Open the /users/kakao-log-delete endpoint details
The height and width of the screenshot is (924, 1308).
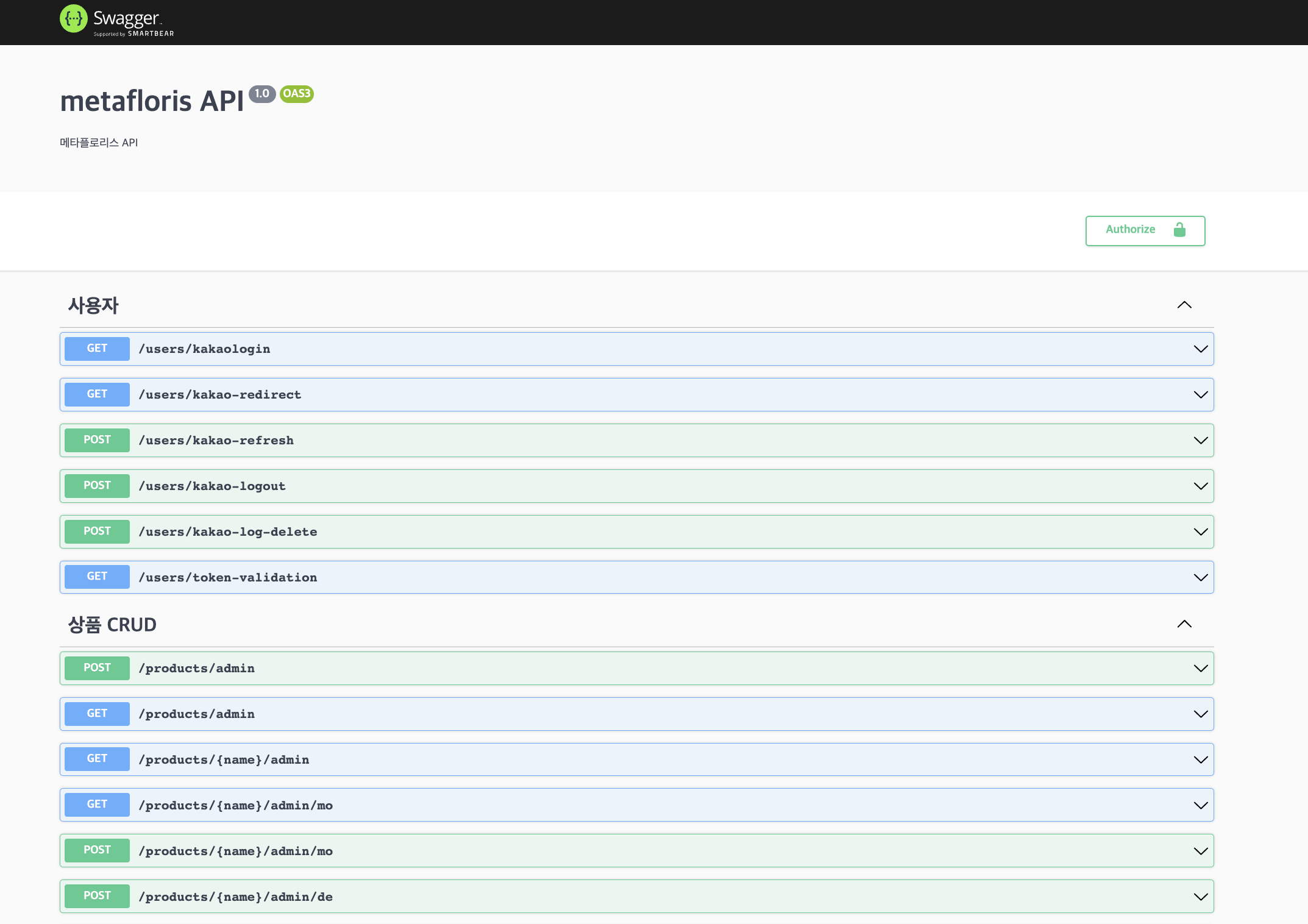1200,531
